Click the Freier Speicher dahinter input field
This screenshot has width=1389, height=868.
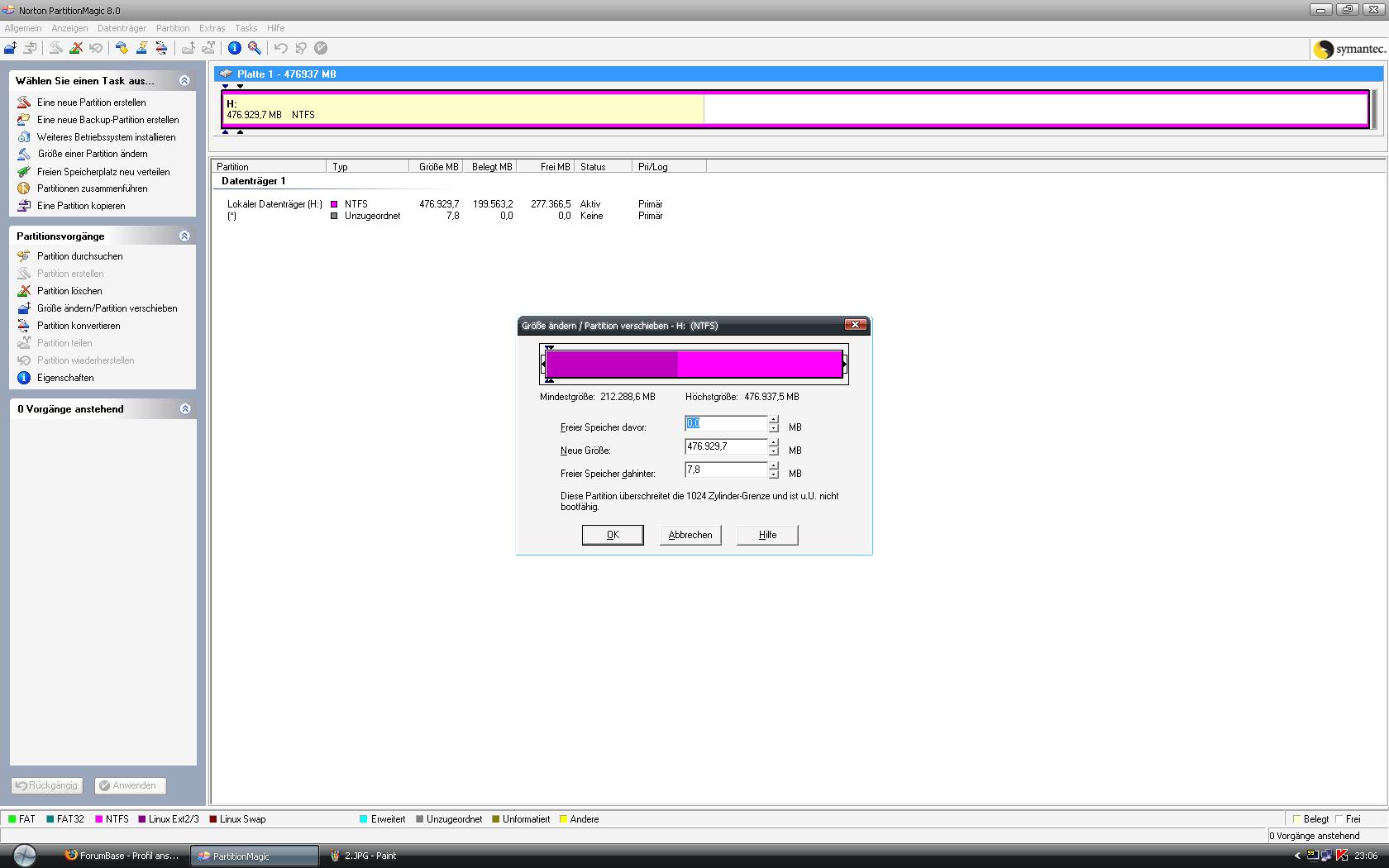click(x=726, y=470)
